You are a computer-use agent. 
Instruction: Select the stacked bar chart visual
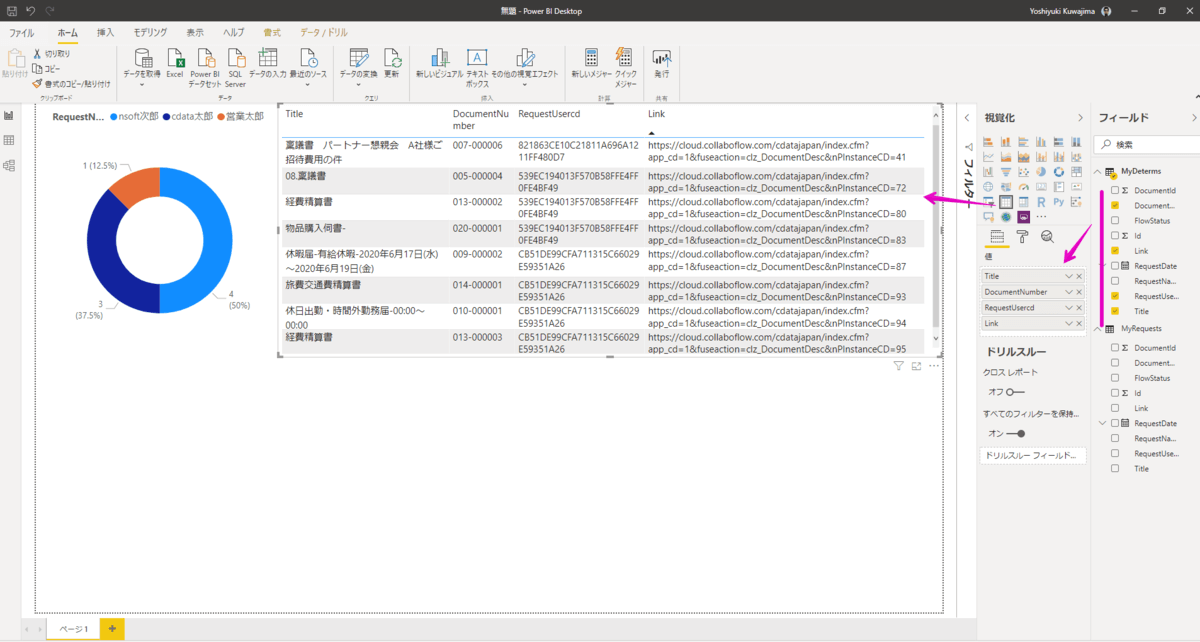[989, 142]
